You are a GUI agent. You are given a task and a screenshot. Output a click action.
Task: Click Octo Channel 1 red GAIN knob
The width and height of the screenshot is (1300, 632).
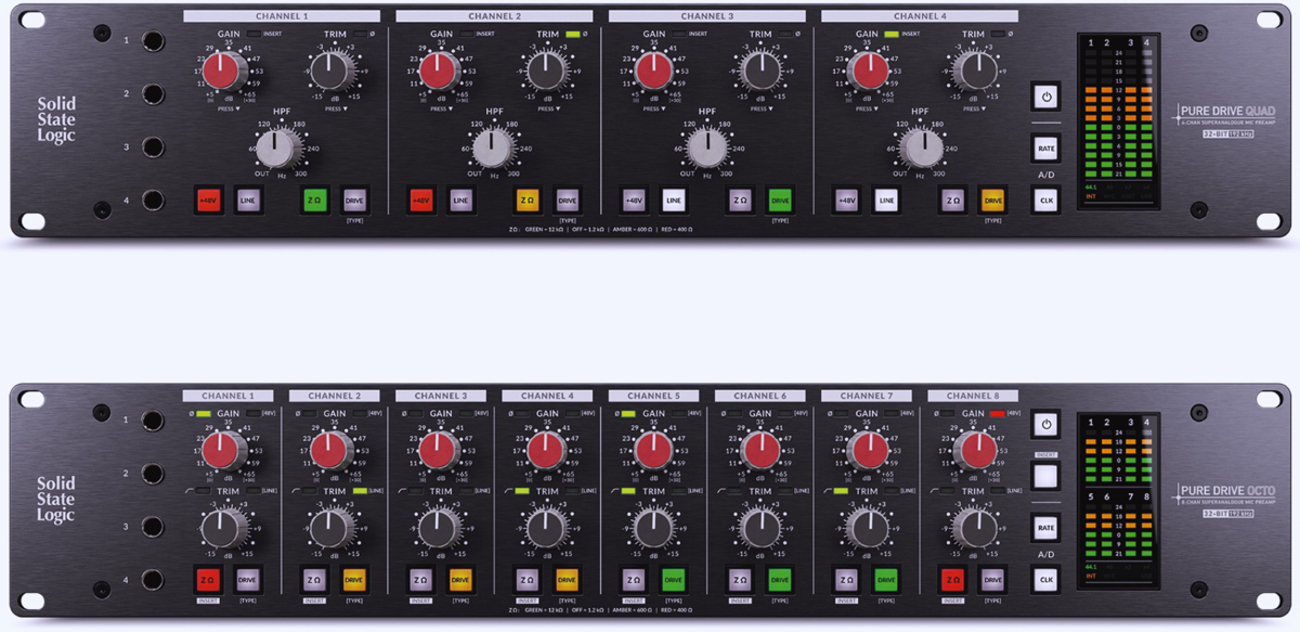pyautogui.click(x=222, y=451)
